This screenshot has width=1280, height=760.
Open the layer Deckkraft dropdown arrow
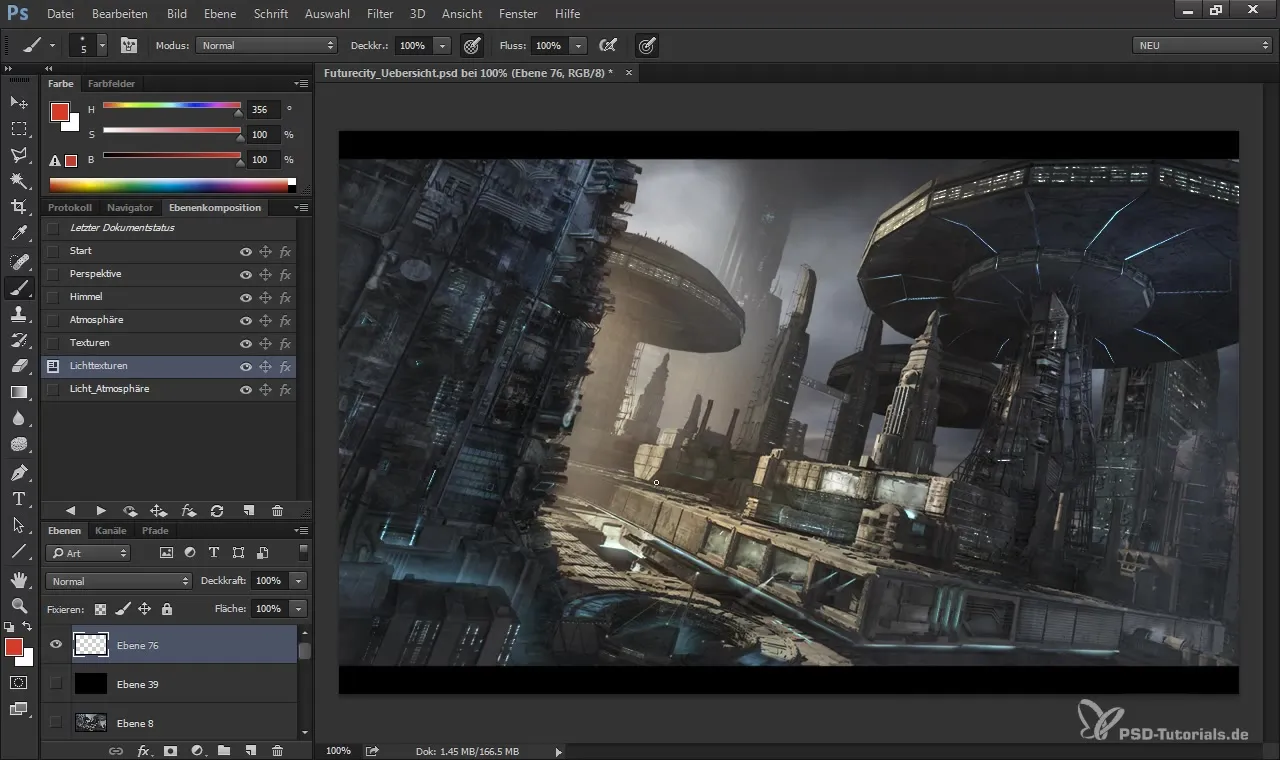point(298,580)
